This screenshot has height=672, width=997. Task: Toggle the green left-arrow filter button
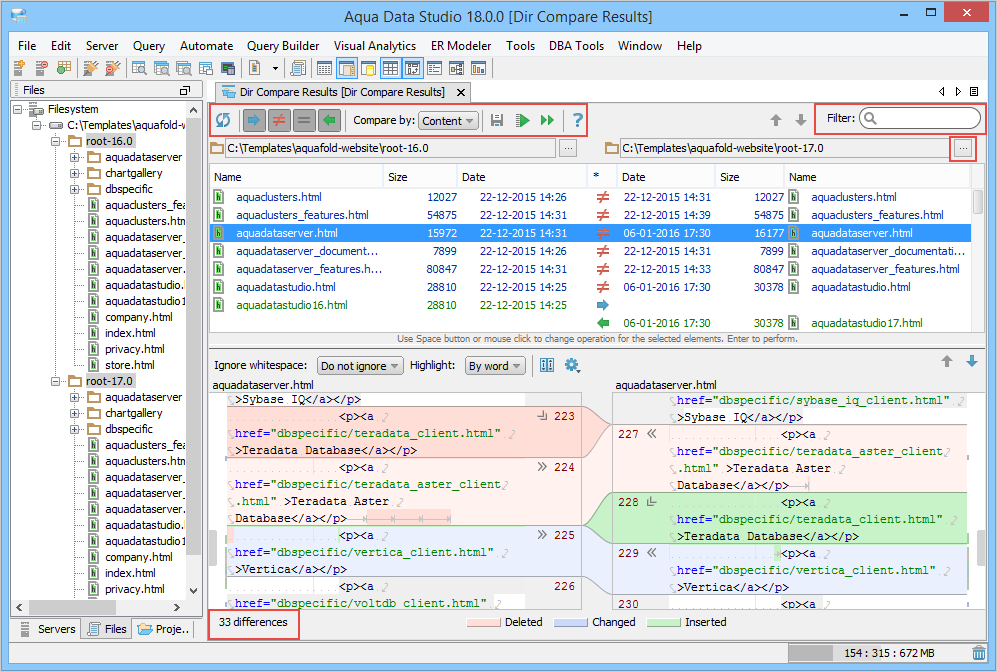point(329,120)
